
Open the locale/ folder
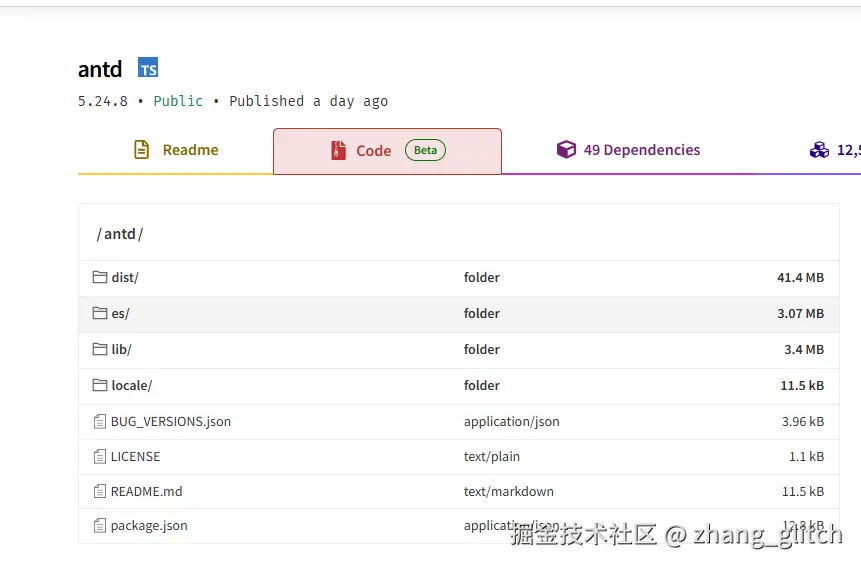tap(132, 386)
